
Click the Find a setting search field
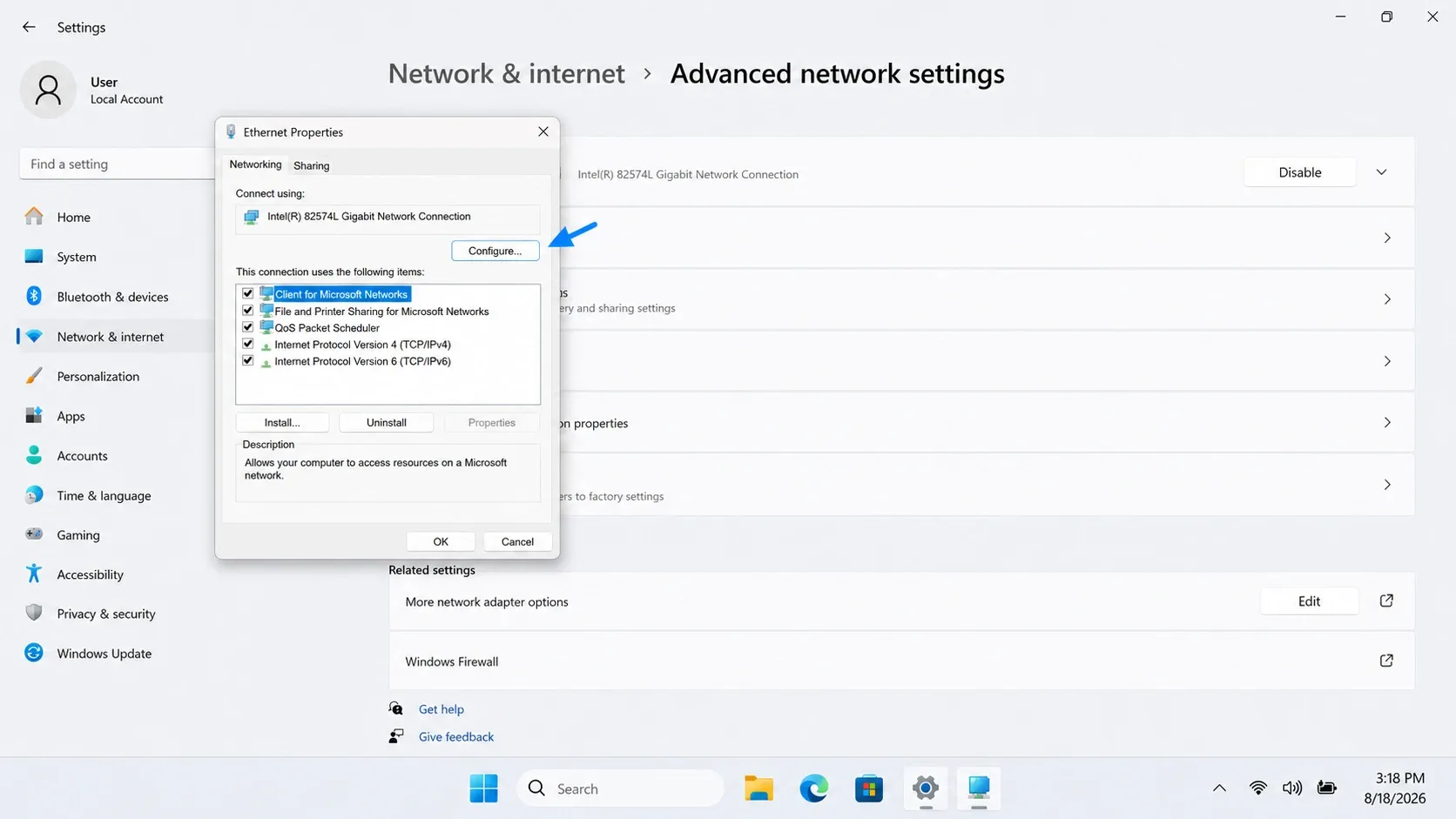pyautogui.click(x=118, y=164)
